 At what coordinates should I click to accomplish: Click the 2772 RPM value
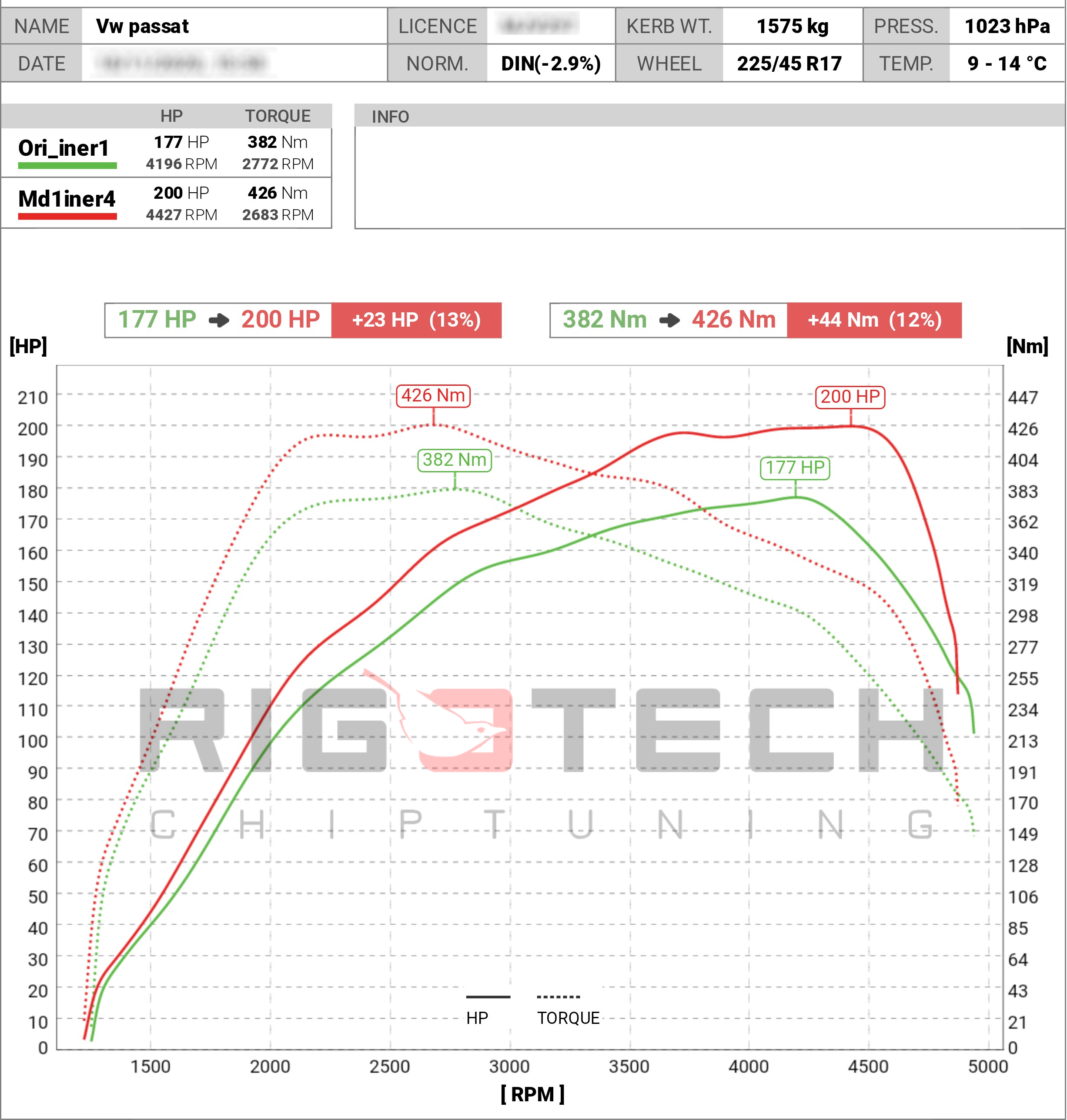(278, 164)
